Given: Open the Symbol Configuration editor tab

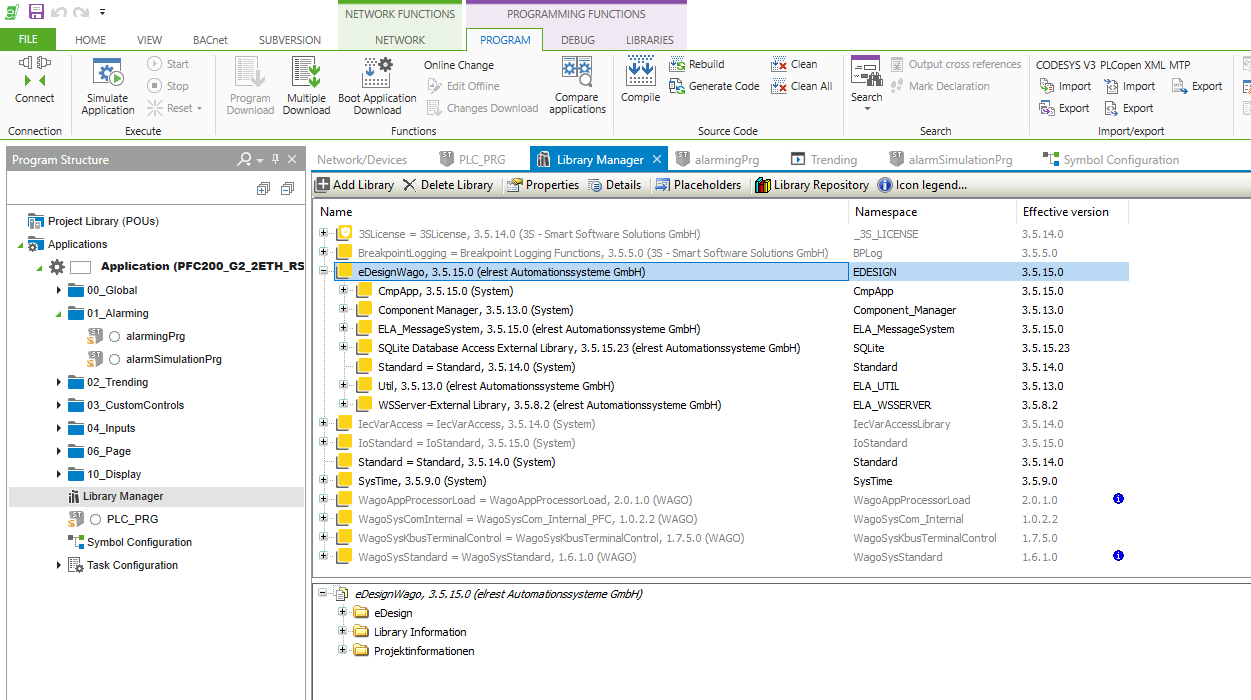Looking at the screenshot, I should point(1120,160).
